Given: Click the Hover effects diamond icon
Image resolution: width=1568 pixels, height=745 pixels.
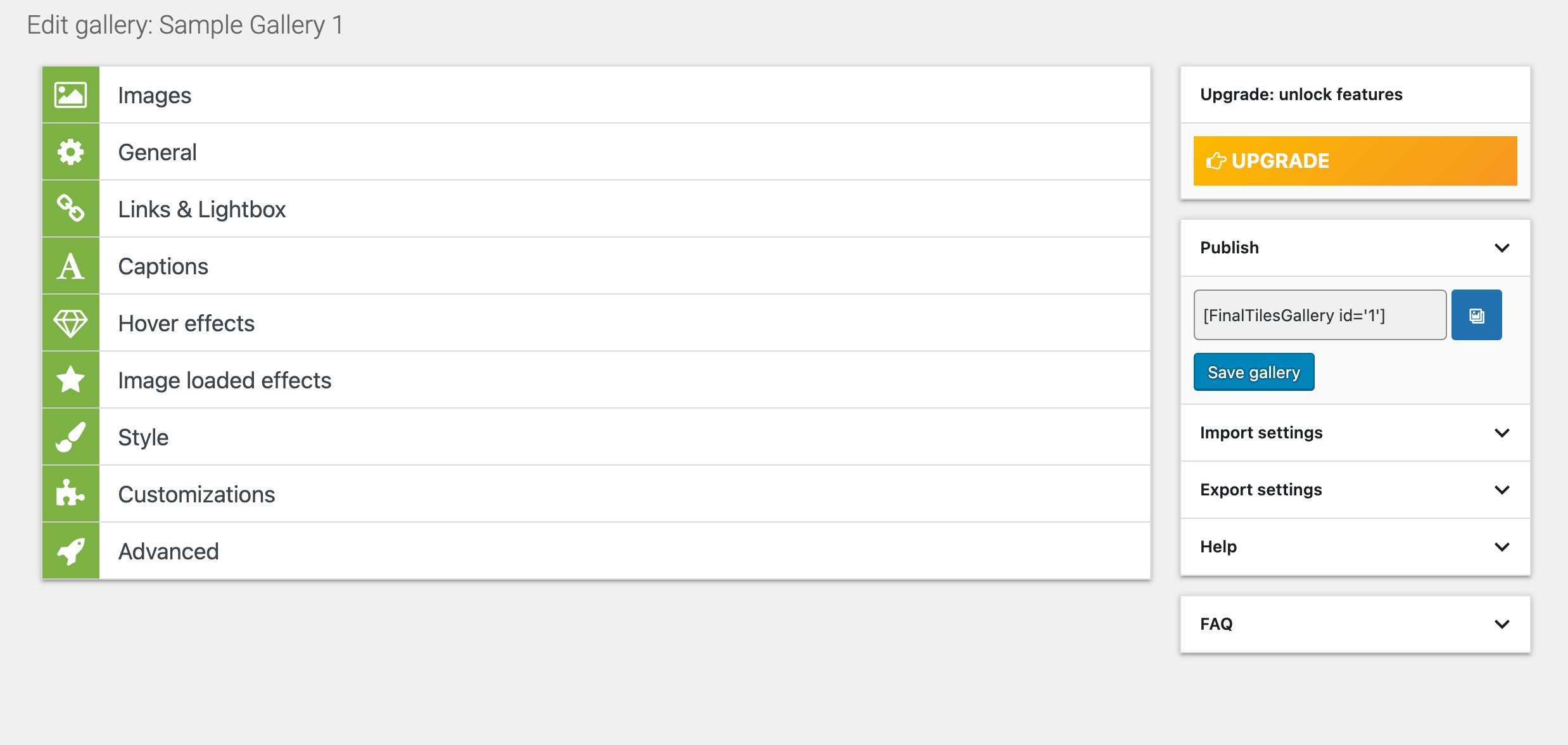Looking at the screenshot, I should click(x=70, y=323).
